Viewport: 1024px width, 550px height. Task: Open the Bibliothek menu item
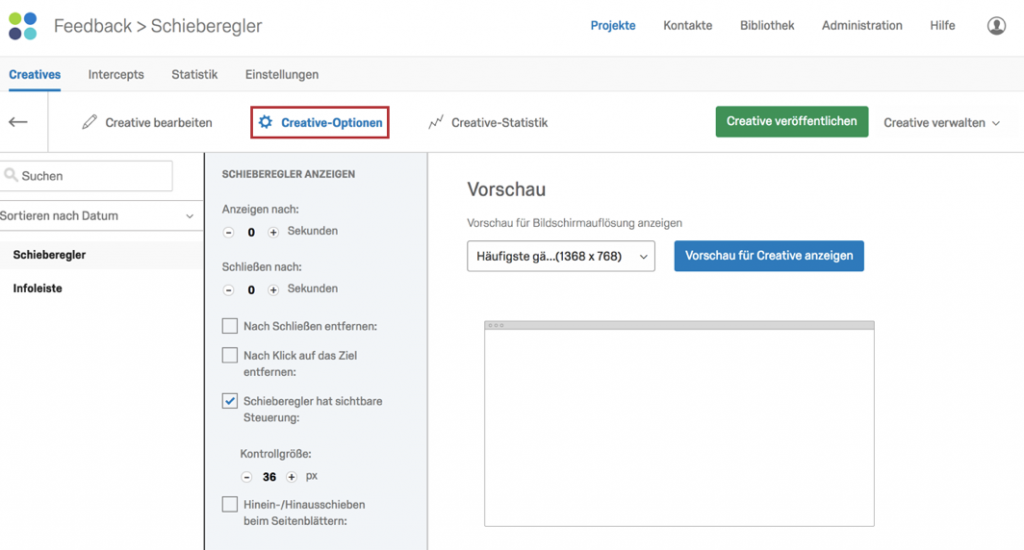coord(767,25)
